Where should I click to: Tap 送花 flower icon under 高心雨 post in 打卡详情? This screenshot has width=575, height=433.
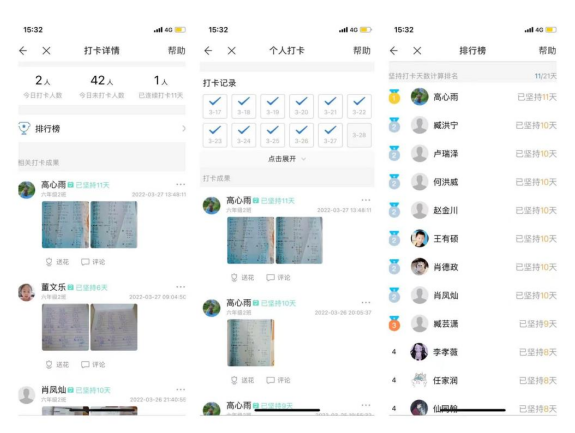click(49, 262)
